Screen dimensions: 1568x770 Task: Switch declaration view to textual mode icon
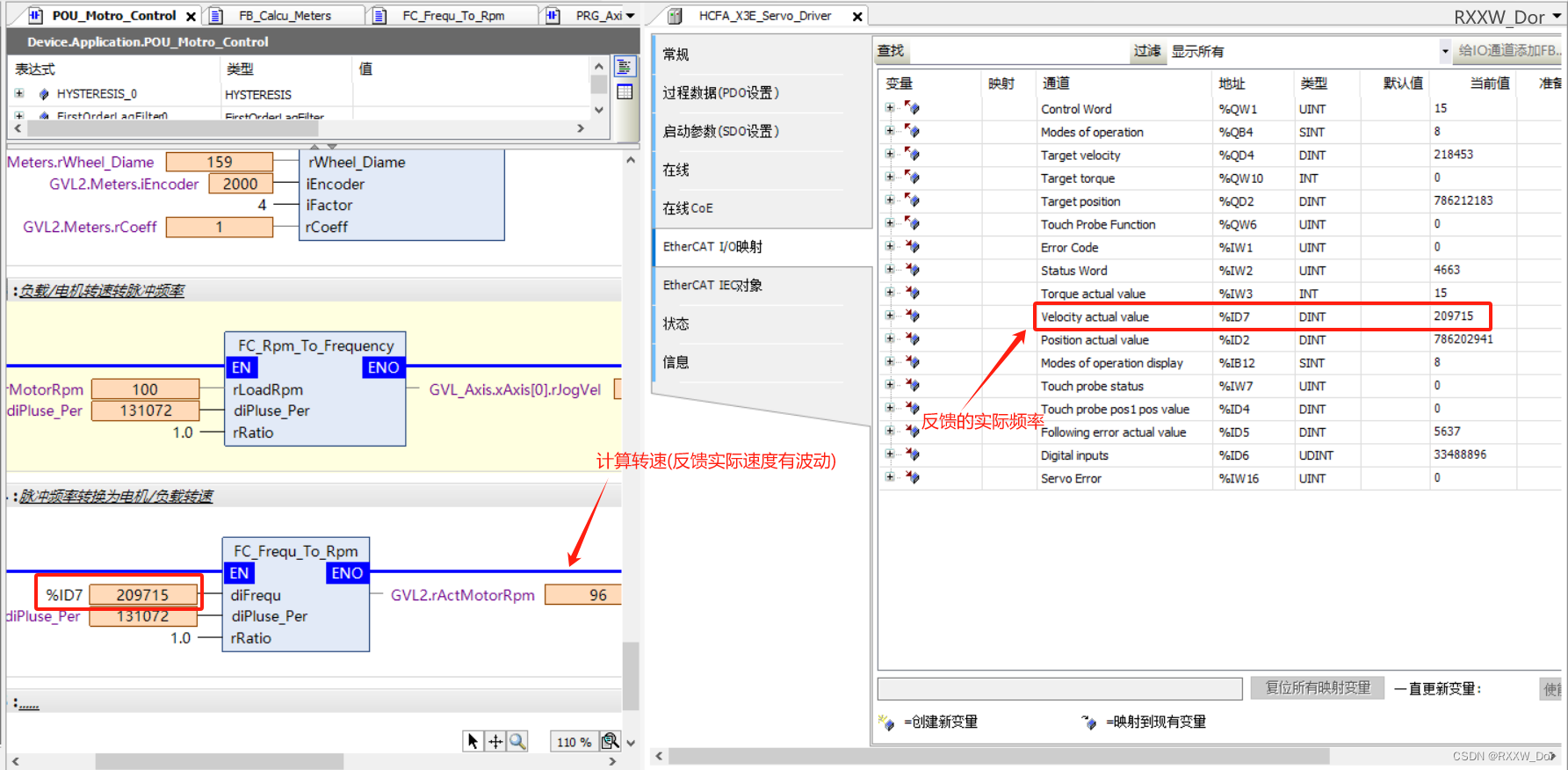[x=625, y=67]
